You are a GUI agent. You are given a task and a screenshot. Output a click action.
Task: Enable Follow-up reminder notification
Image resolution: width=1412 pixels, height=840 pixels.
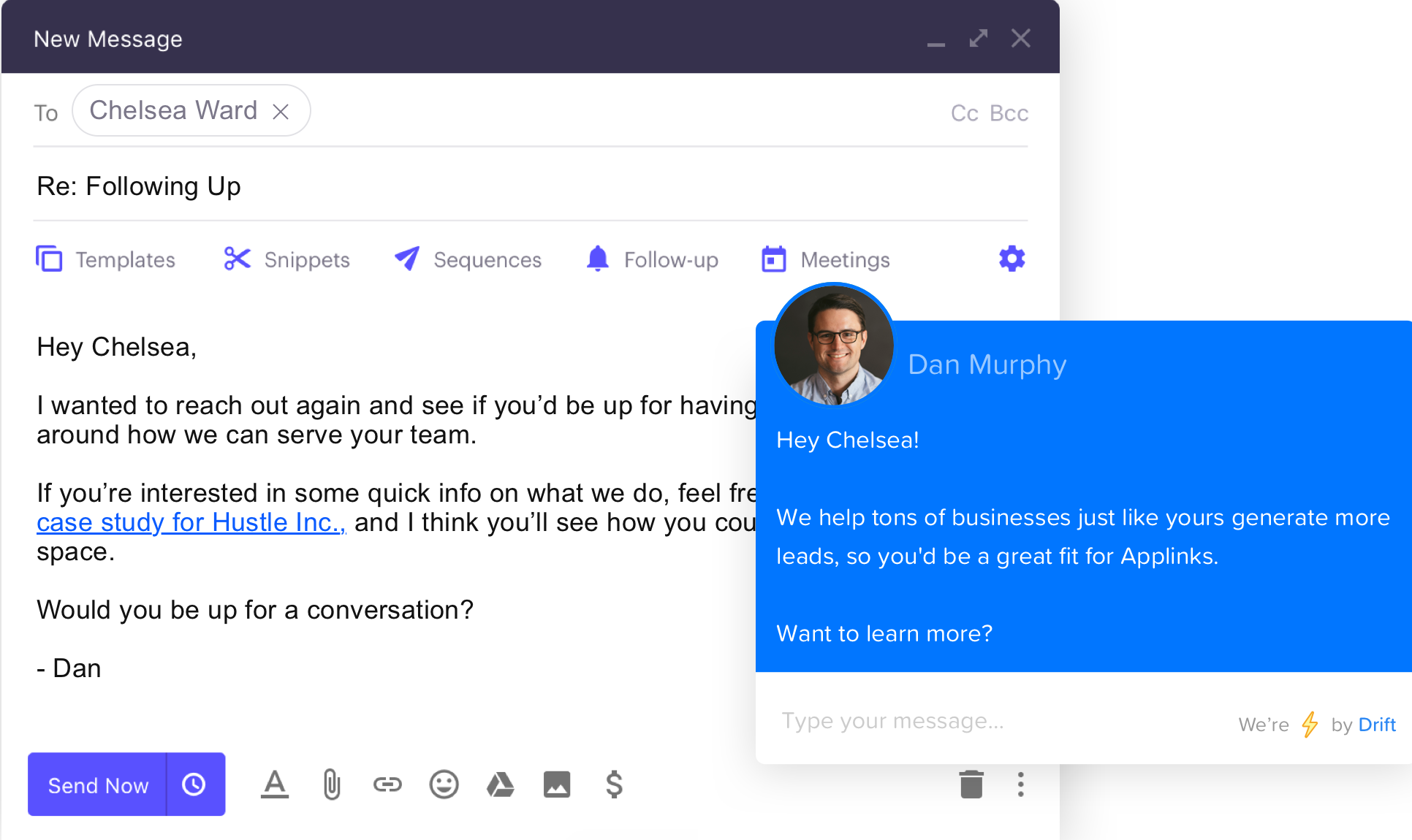(652, 259)
